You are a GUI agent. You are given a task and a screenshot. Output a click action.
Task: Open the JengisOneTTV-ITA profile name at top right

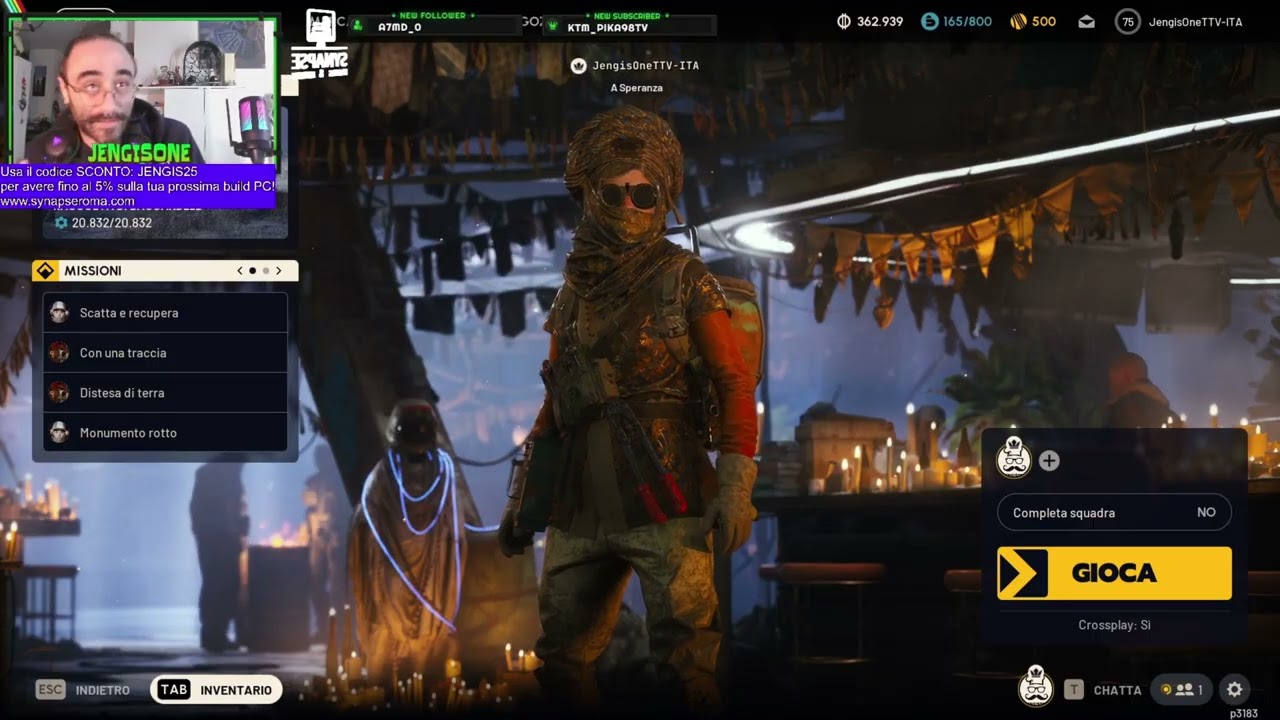click(x=1195, y=21)
